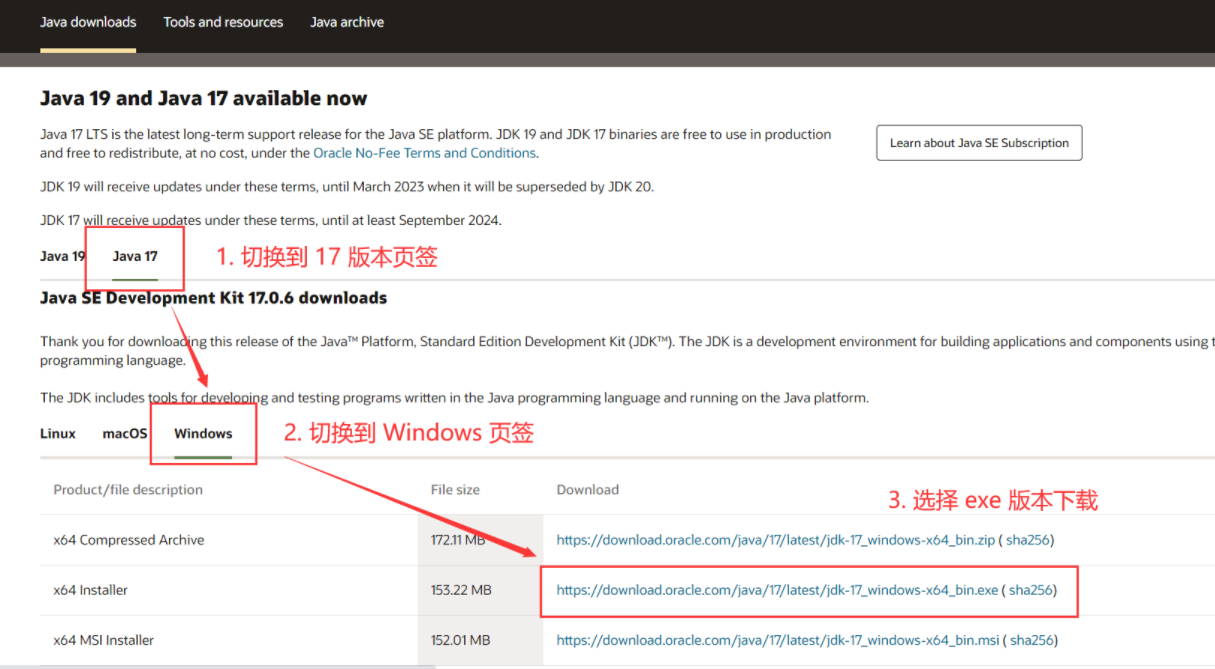Open sha256 link for the msi installer
The image size is (1215, 669).
[1030, 640]
